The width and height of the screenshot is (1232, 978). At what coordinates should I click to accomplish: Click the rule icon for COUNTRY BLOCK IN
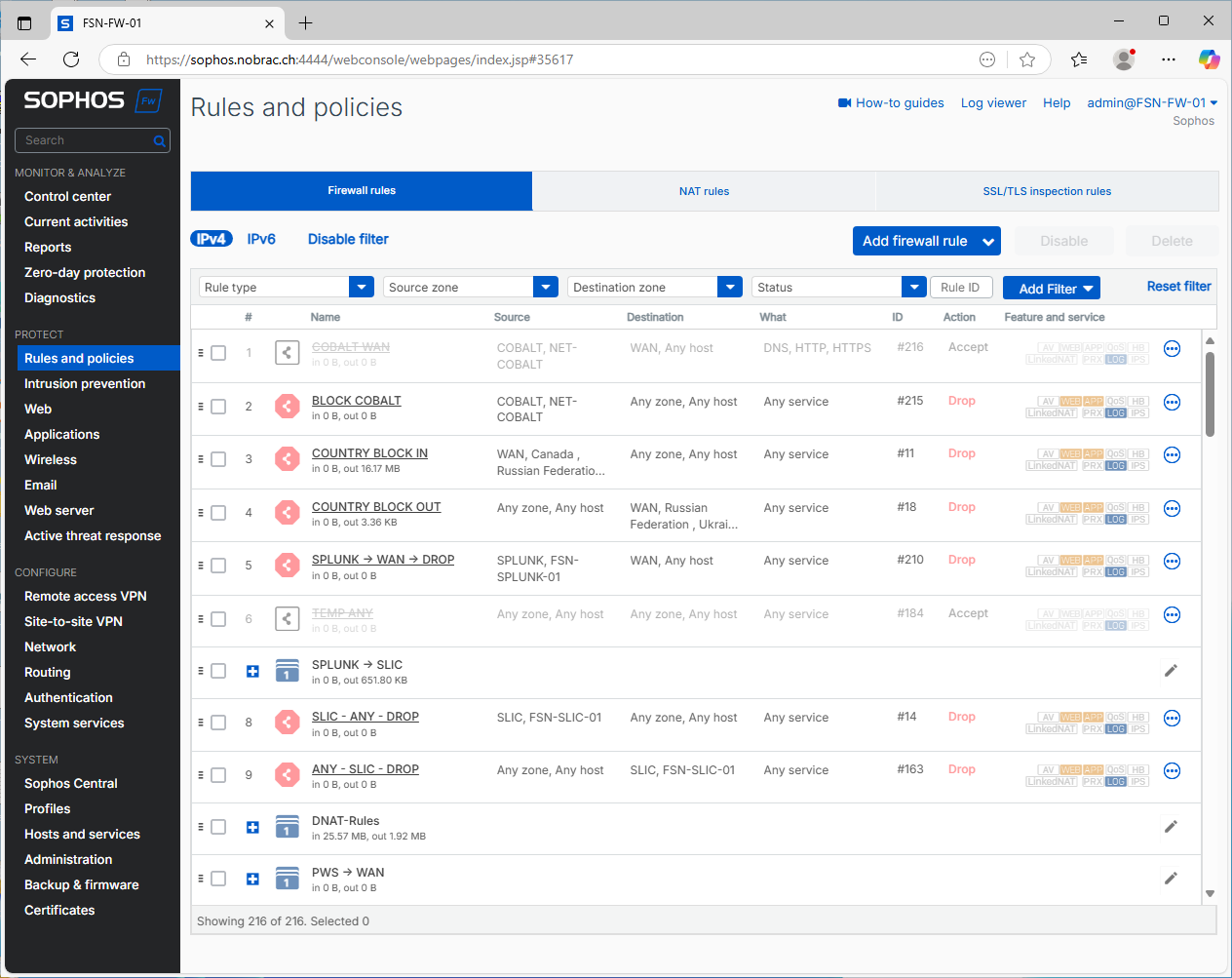coord(287,458)
